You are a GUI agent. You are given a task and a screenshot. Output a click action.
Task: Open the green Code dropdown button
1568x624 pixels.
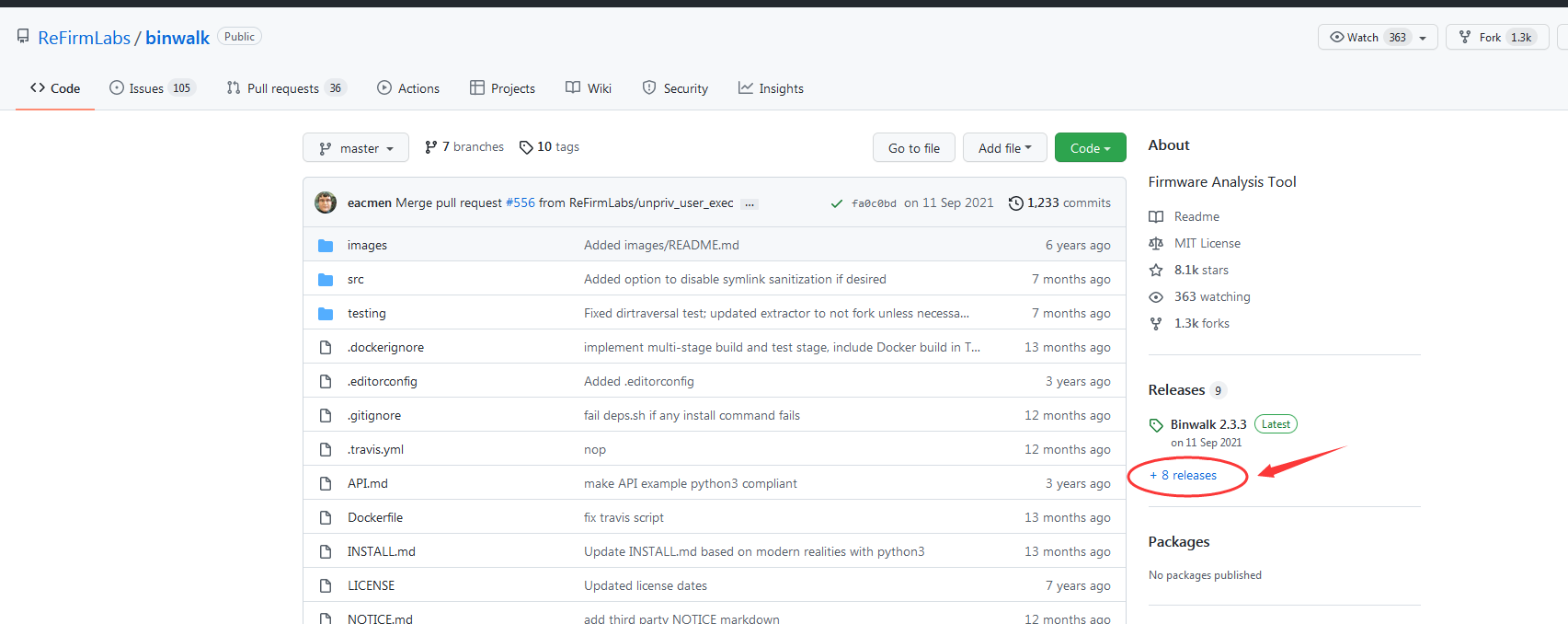pos(1091,148)
